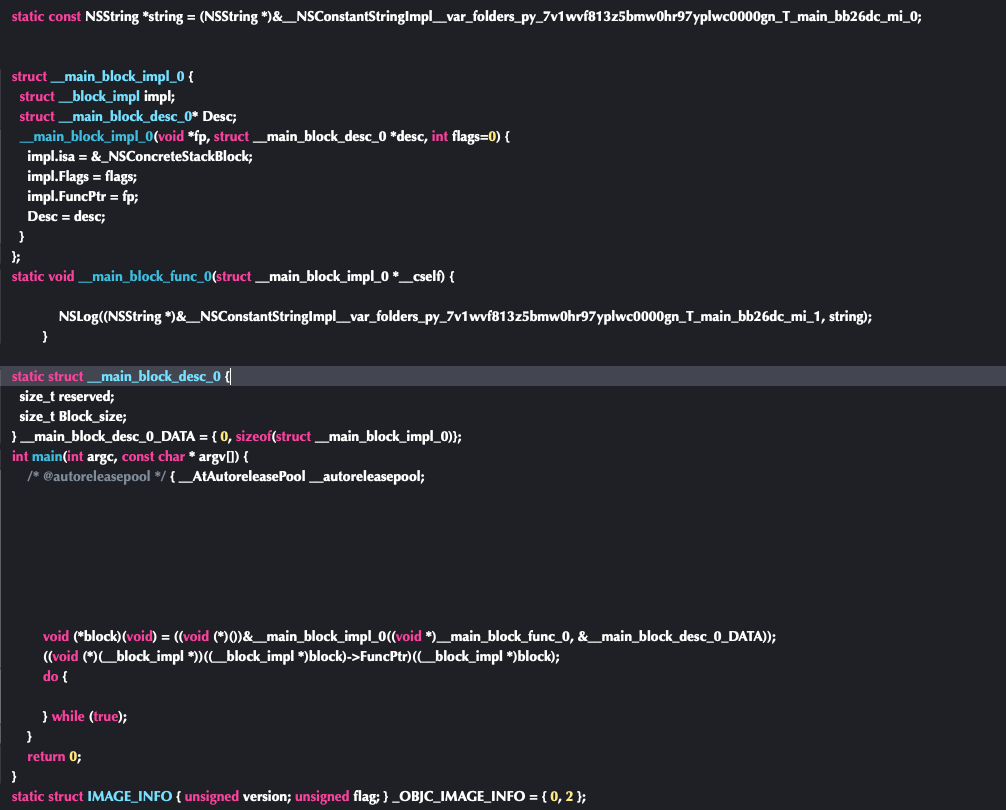Viewport: 1006px width, 810px height.
Task: Click the "Desc = desc;" assignment line
Action: (66, 216)
